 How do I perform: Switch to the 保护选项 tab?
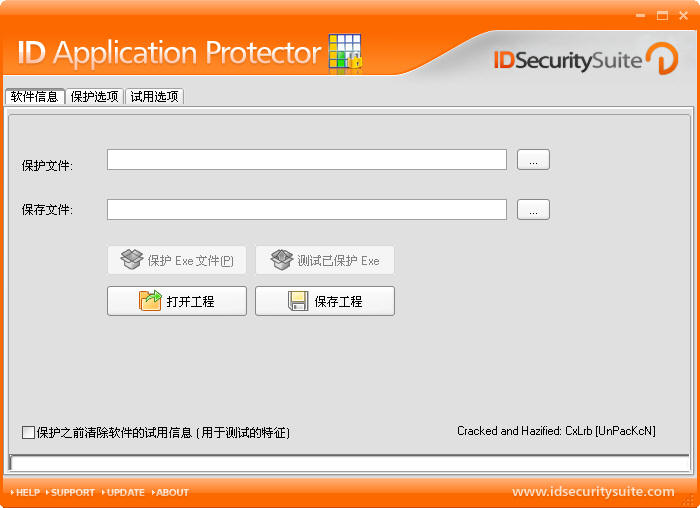point(95,97)
